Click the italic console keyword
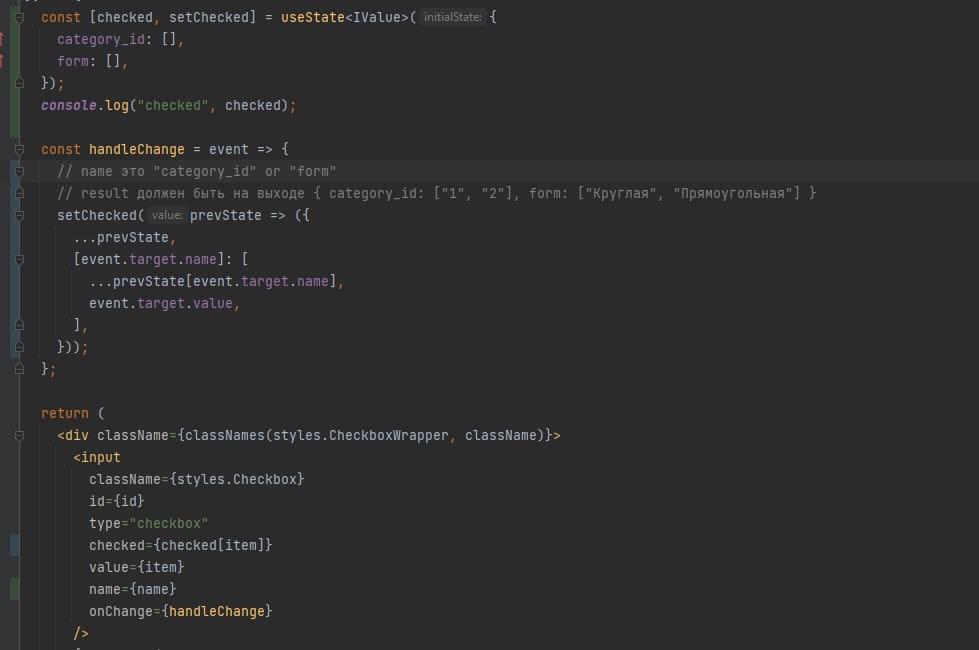 click(x=69, y=106)
